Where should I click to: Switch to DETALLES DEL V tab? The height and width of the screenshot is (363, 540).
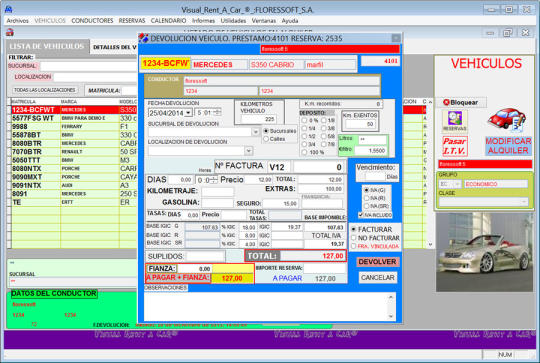point(114,47)
